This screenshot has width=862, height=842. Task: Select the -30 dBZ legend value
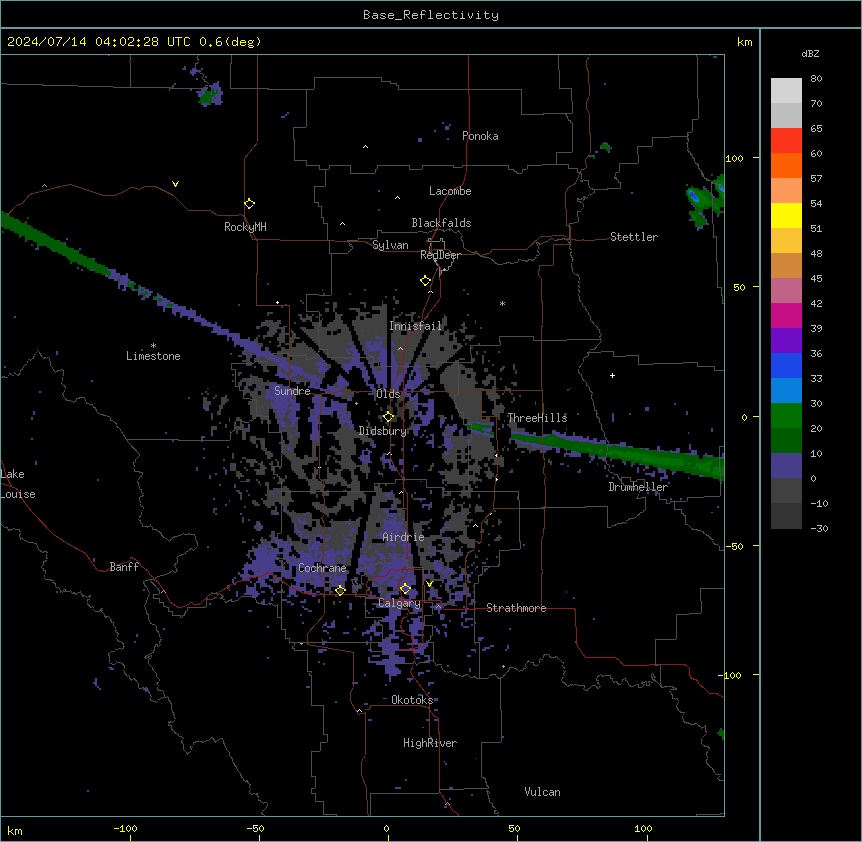819,528
